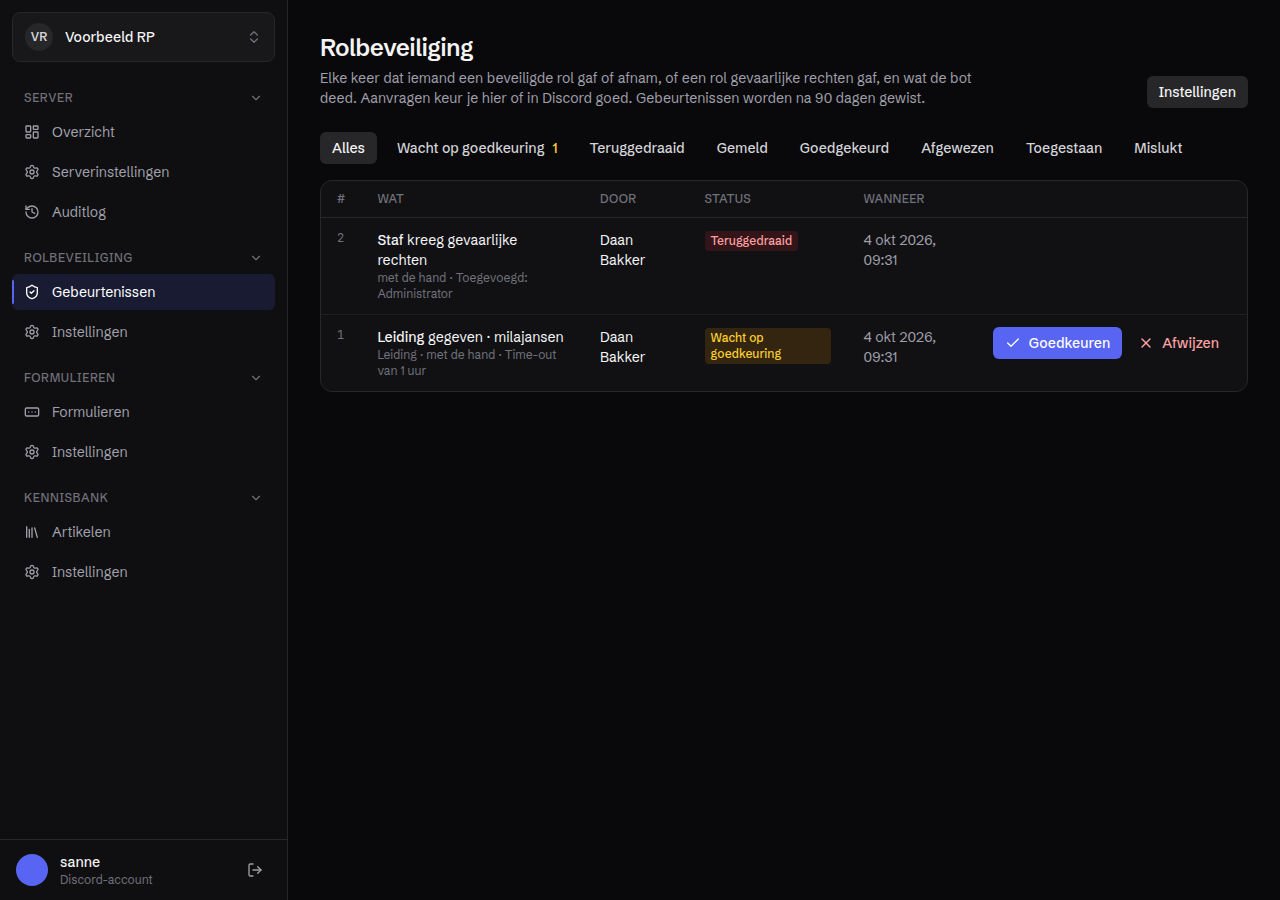Click the Gebeurtenissen shield icon
Screen dimensions: 1280x900
(32, 292)
